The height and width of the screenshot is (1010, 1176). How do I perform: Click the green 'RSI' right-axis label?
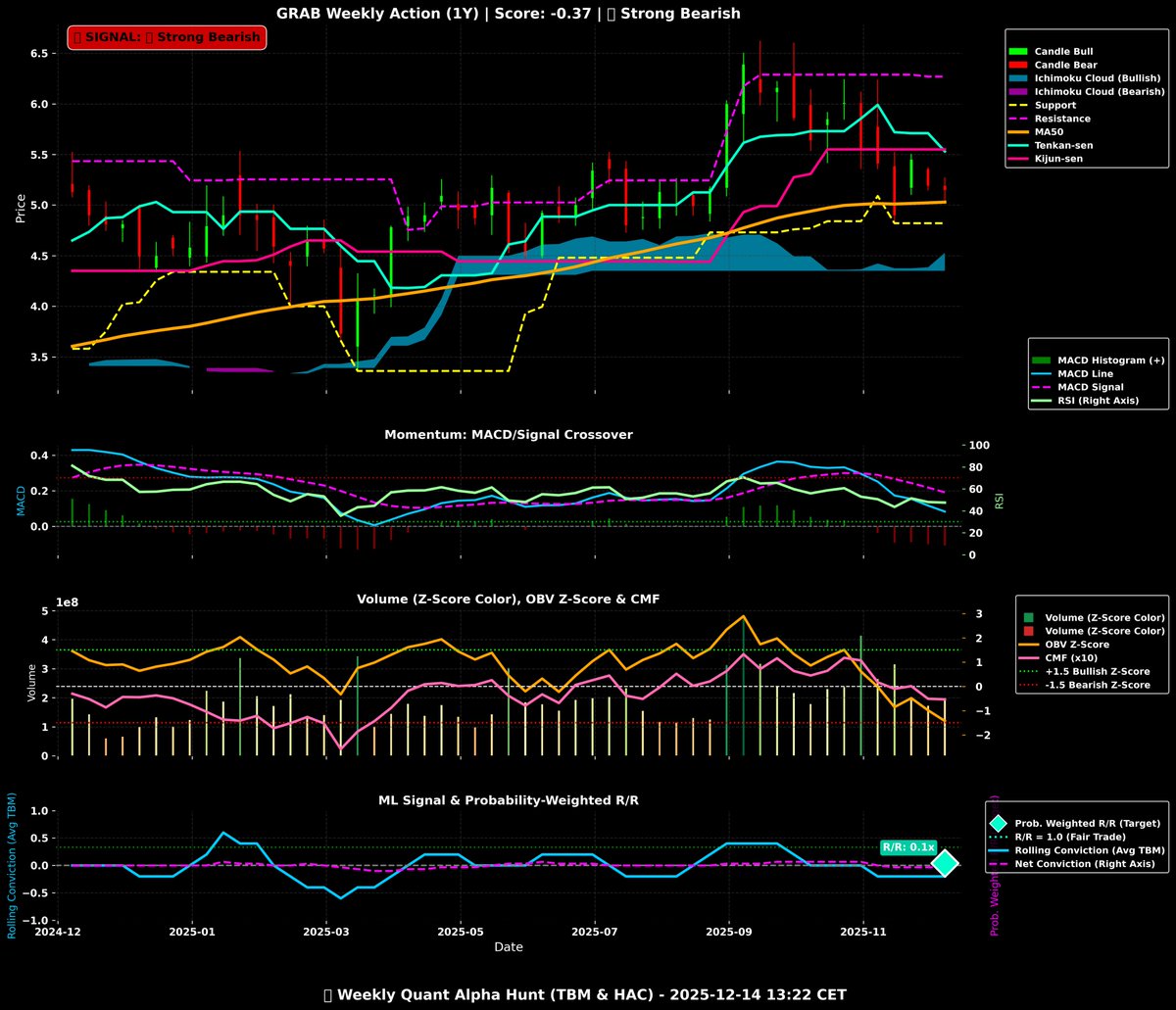1000,500
